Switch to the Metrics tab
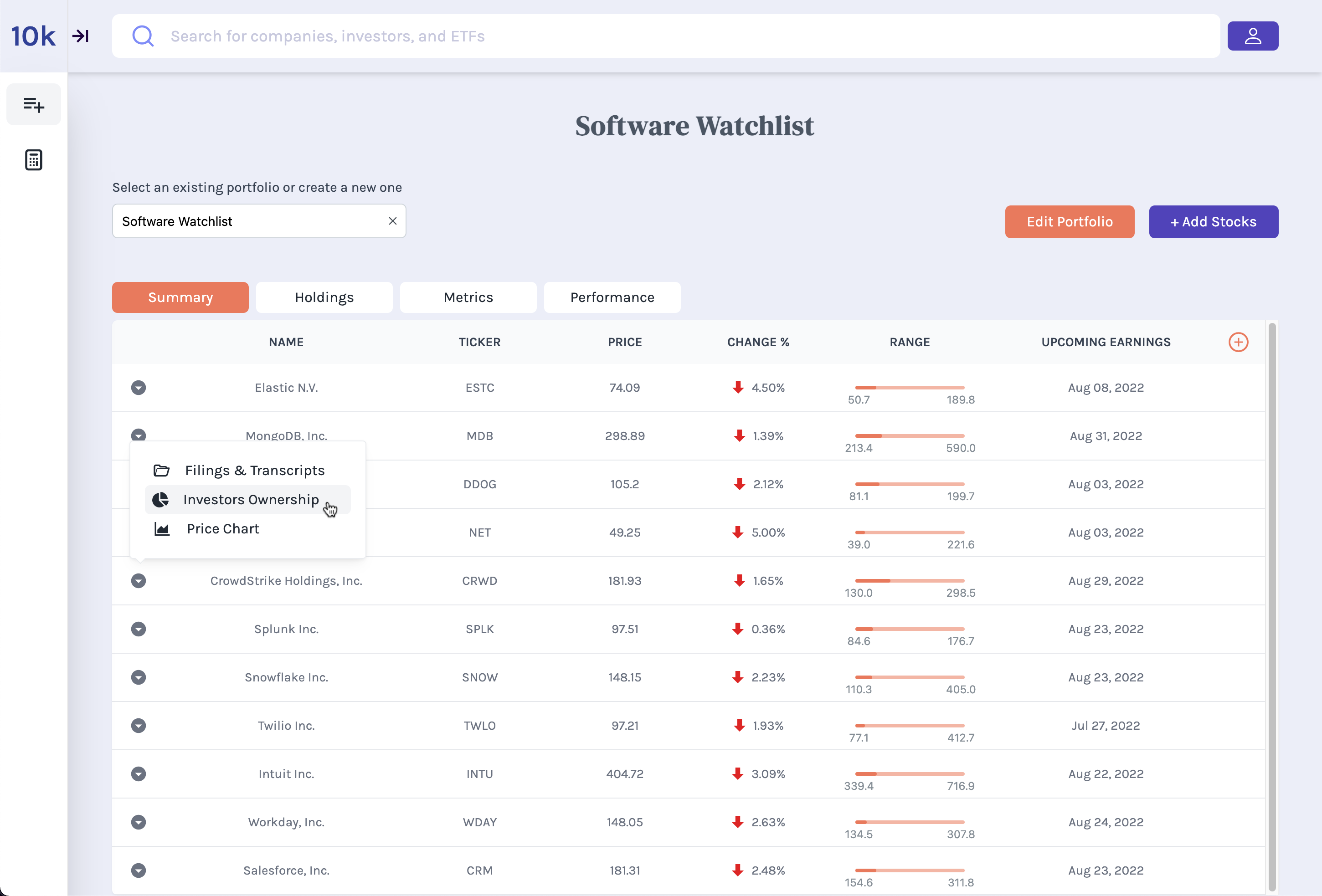The width and height of the screenshot is (1322, 896). 468,297
